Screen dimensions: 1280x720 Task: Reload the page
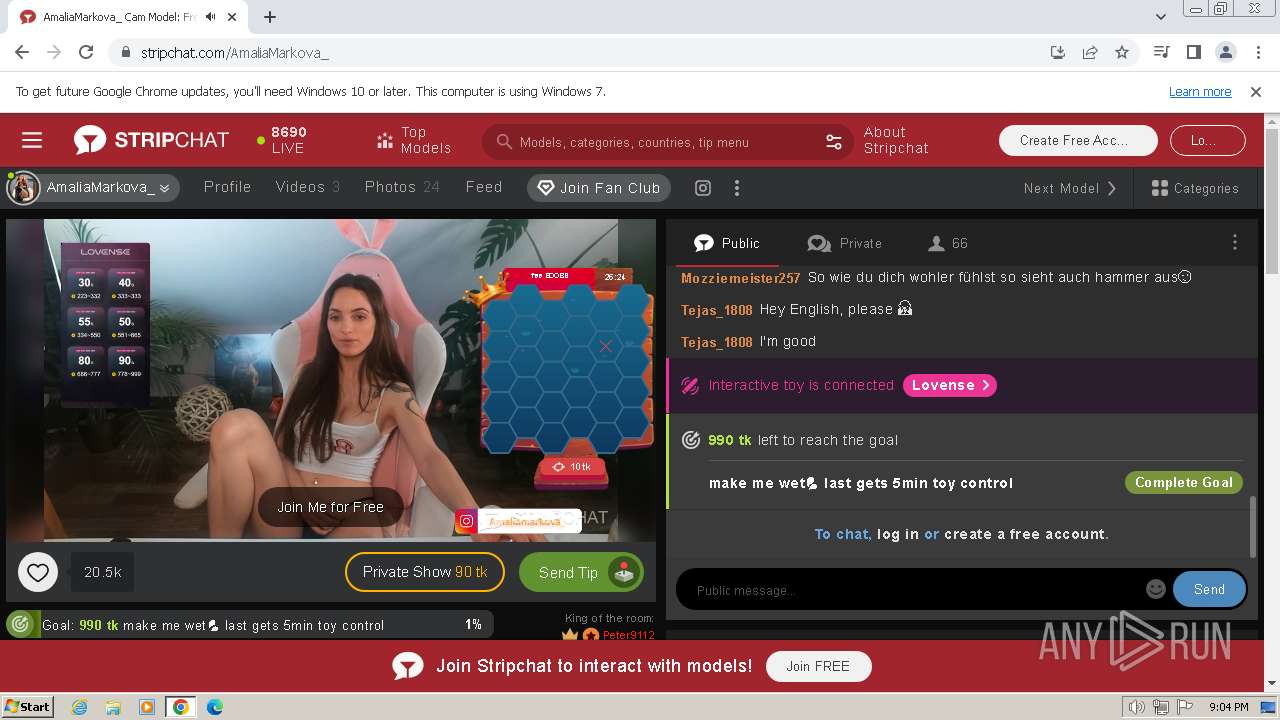[x=86, y=52]
